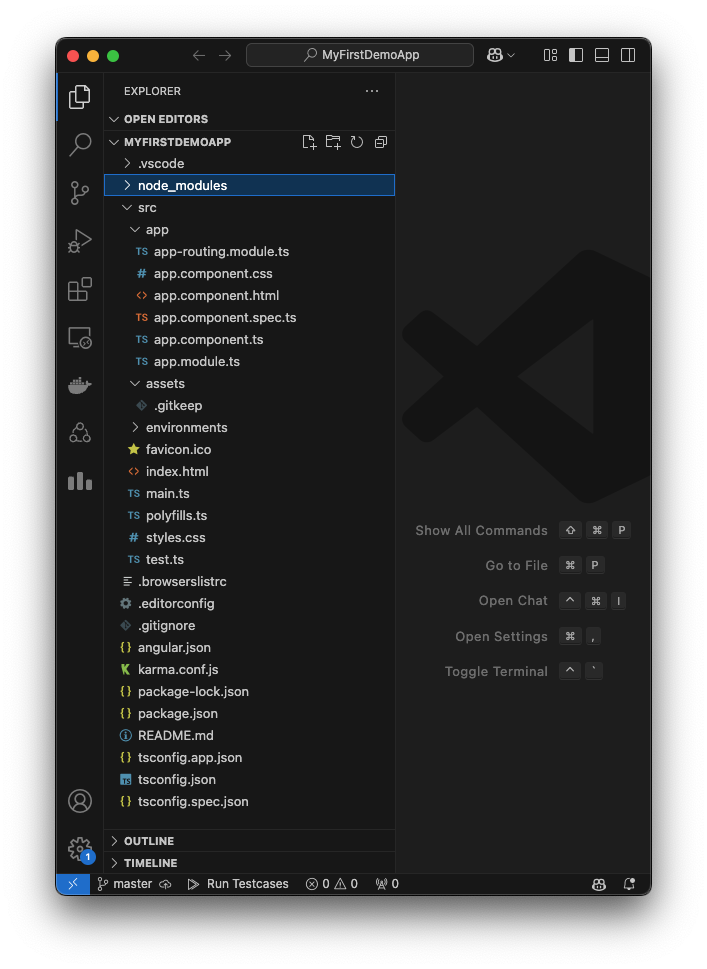Open app.component.css file
The width and height of the screenshot is (707, 969).
[250, 273]
